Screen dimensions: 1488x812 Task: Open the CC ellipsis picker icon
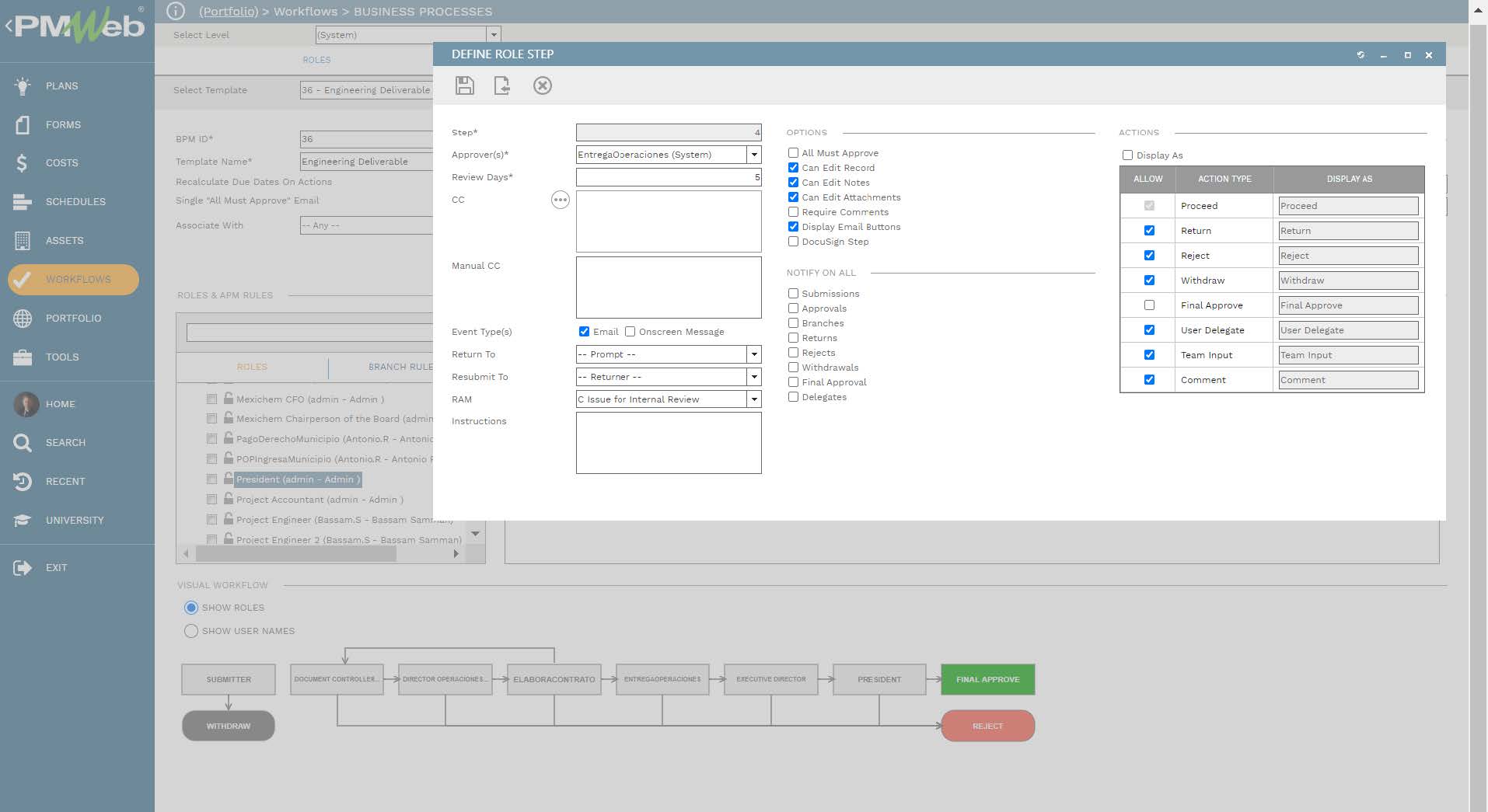tap(561, 200)
